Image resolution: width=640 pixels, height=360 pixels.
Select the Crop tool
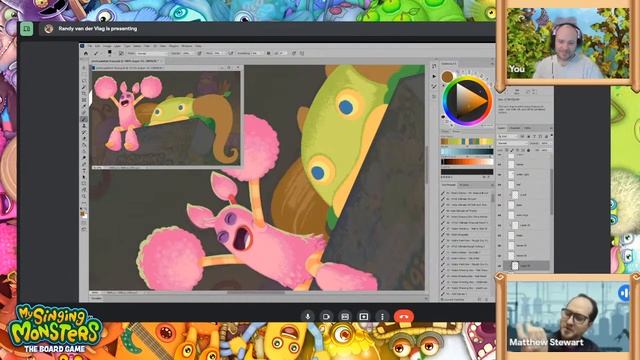(x=84, y=93)
